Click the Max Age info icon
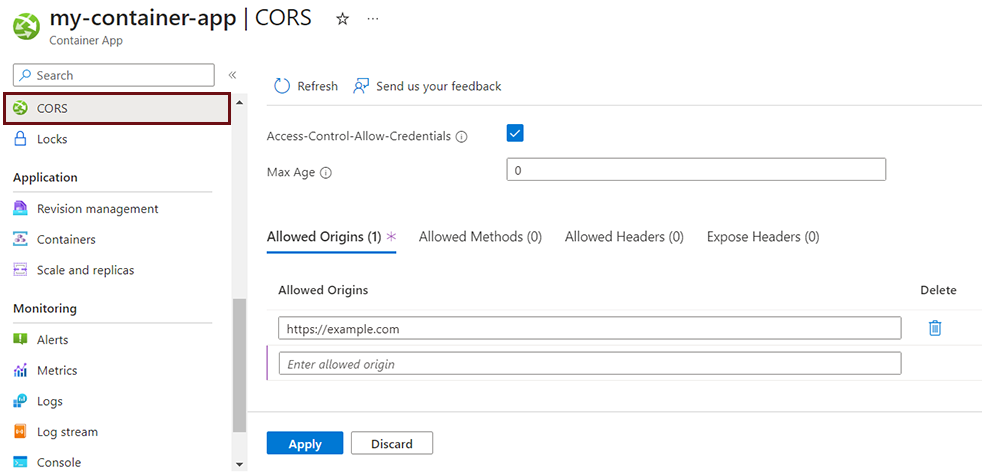The image size is (985, 475). (x=326, y=173)
